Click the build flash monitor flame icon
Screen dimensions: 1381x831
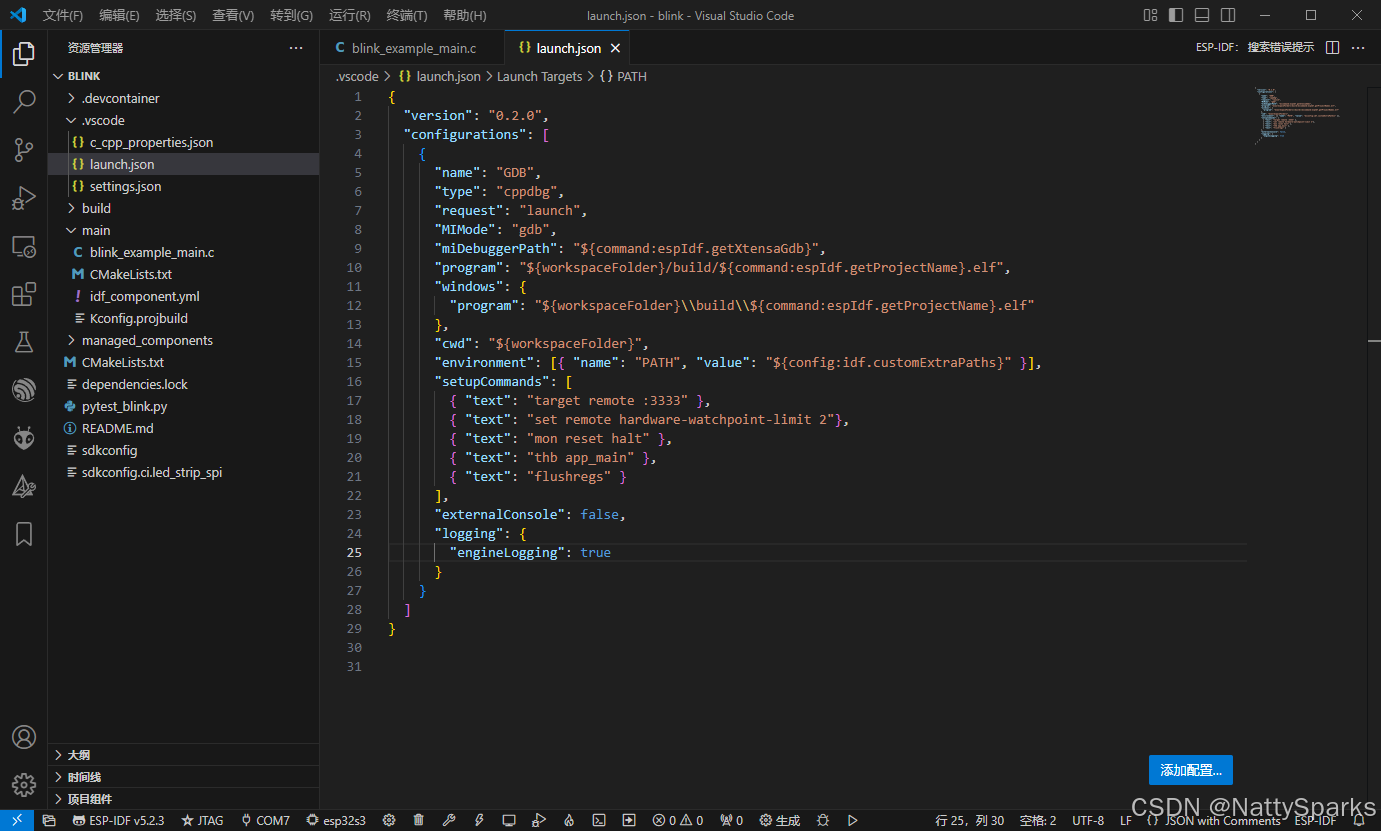point(569,820)
